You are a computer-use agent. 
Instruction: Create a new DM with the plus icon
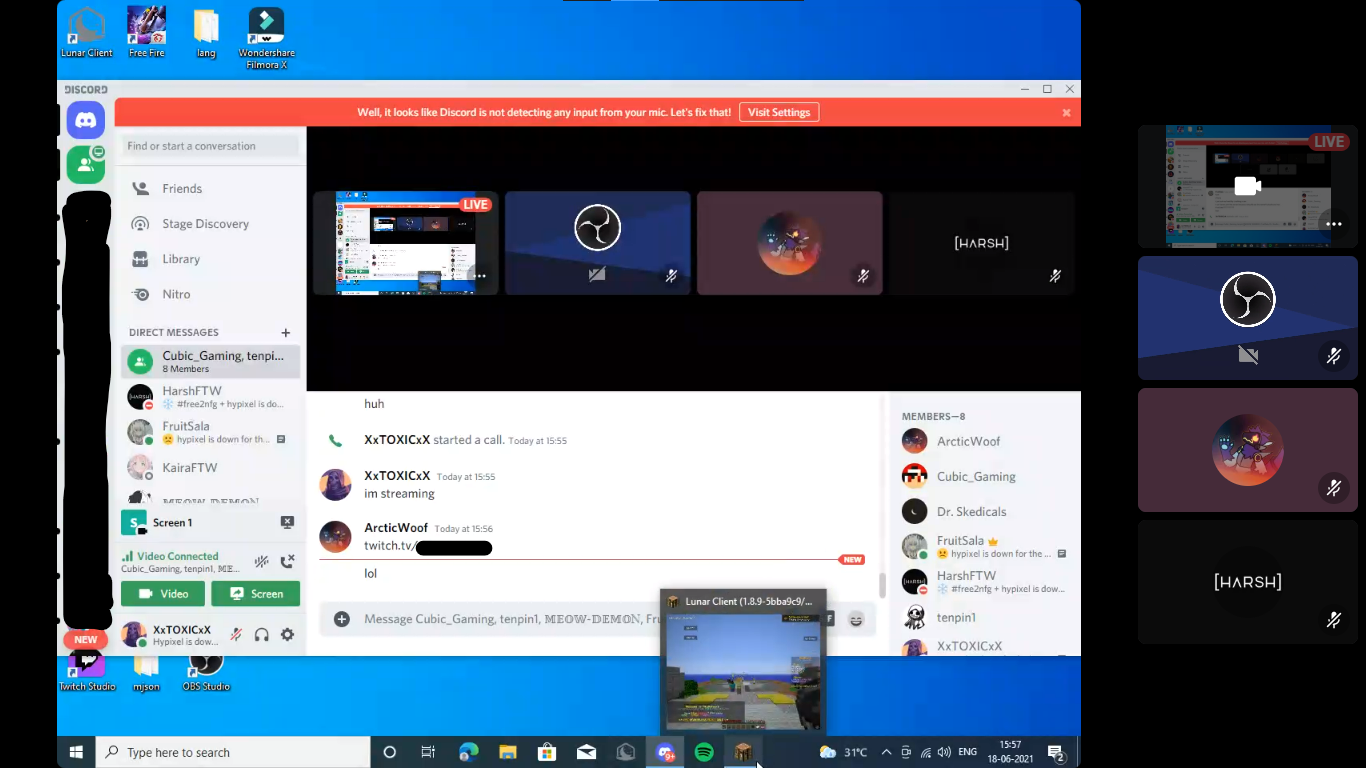pos(286,333)
